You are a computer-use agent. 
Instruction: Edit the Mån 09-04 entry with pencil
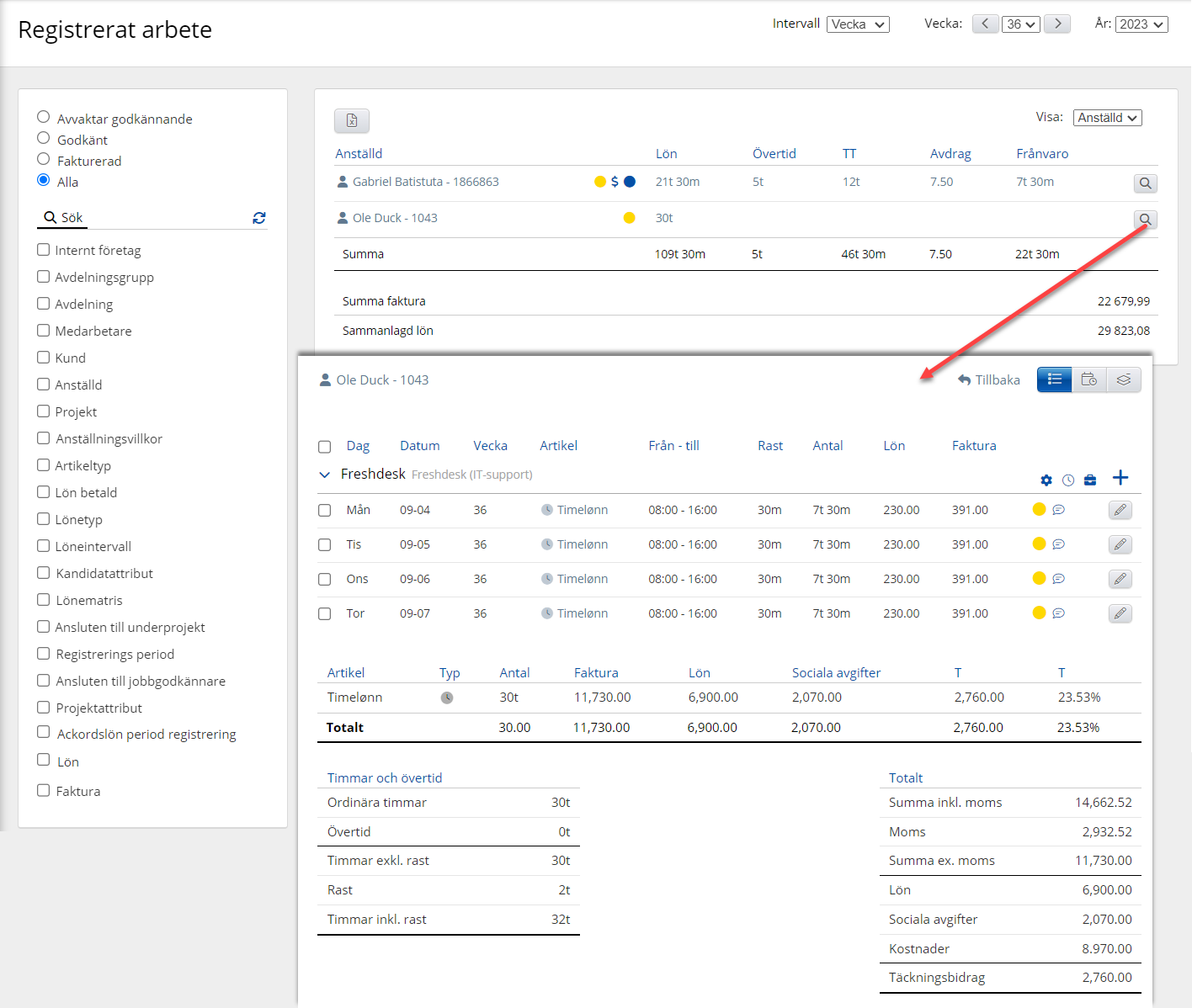pyautogui.click(x=1120, y=510)
